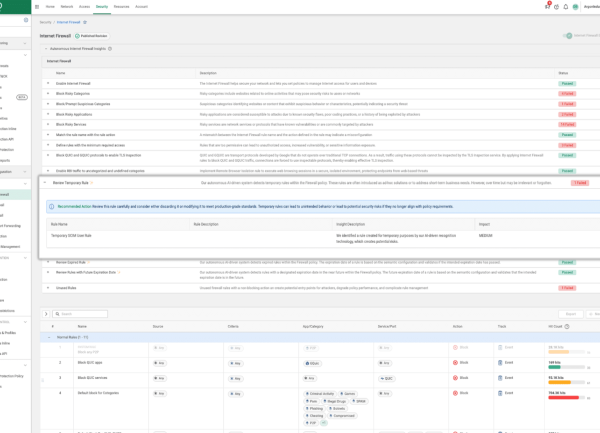The height and width of the screenshot is (433, 600).
Task: Collapse the Autonomous Internet Firewall Insights section
Action: coord(46,49)
